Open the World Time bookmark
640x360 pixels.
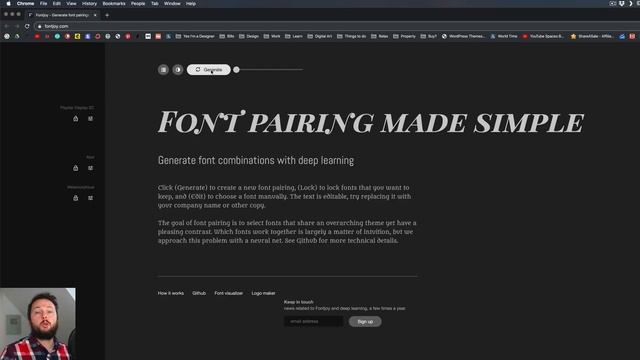coord(504,36)
